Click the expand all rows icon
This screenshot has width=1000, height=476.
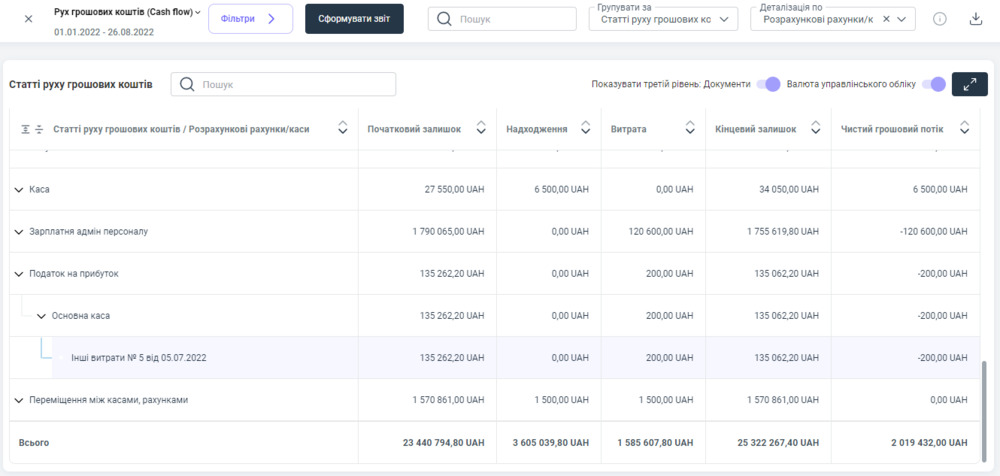coord(25,129)
